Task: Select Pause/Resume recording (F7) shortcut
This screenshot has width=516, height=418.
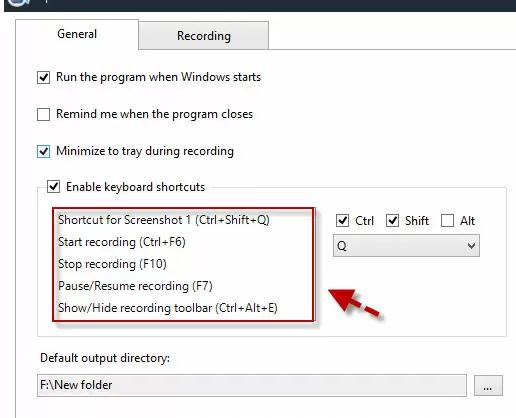Action: point(135,286)
